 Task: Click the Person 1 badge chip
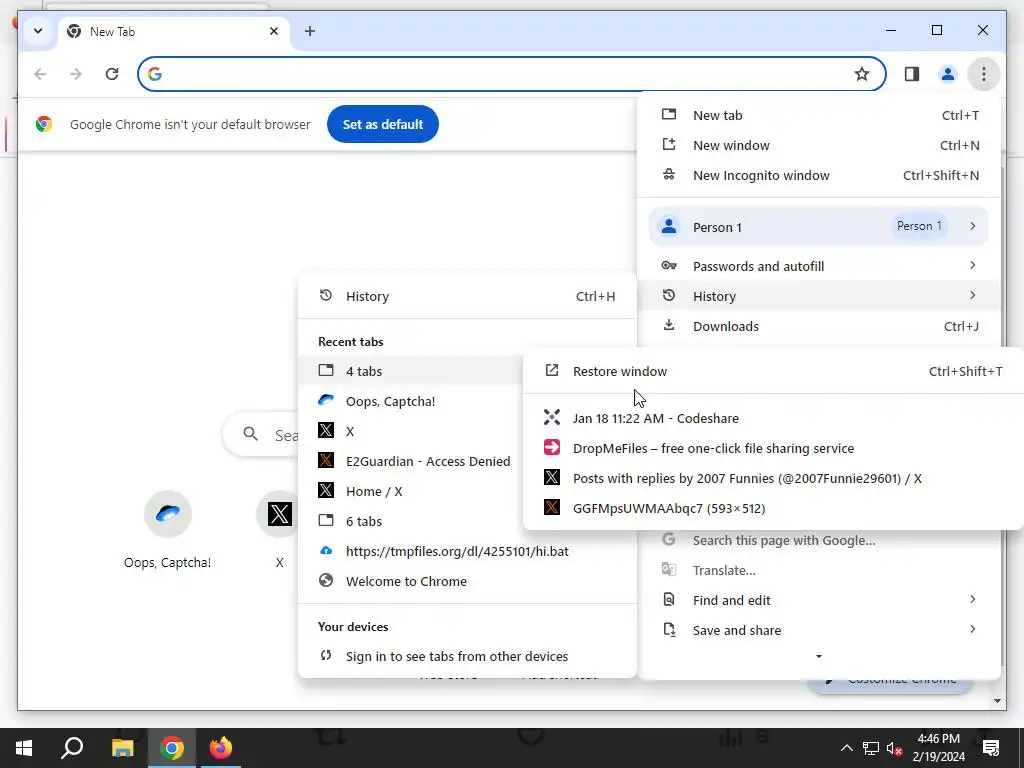pyautogui.click(x=919, y=226)
